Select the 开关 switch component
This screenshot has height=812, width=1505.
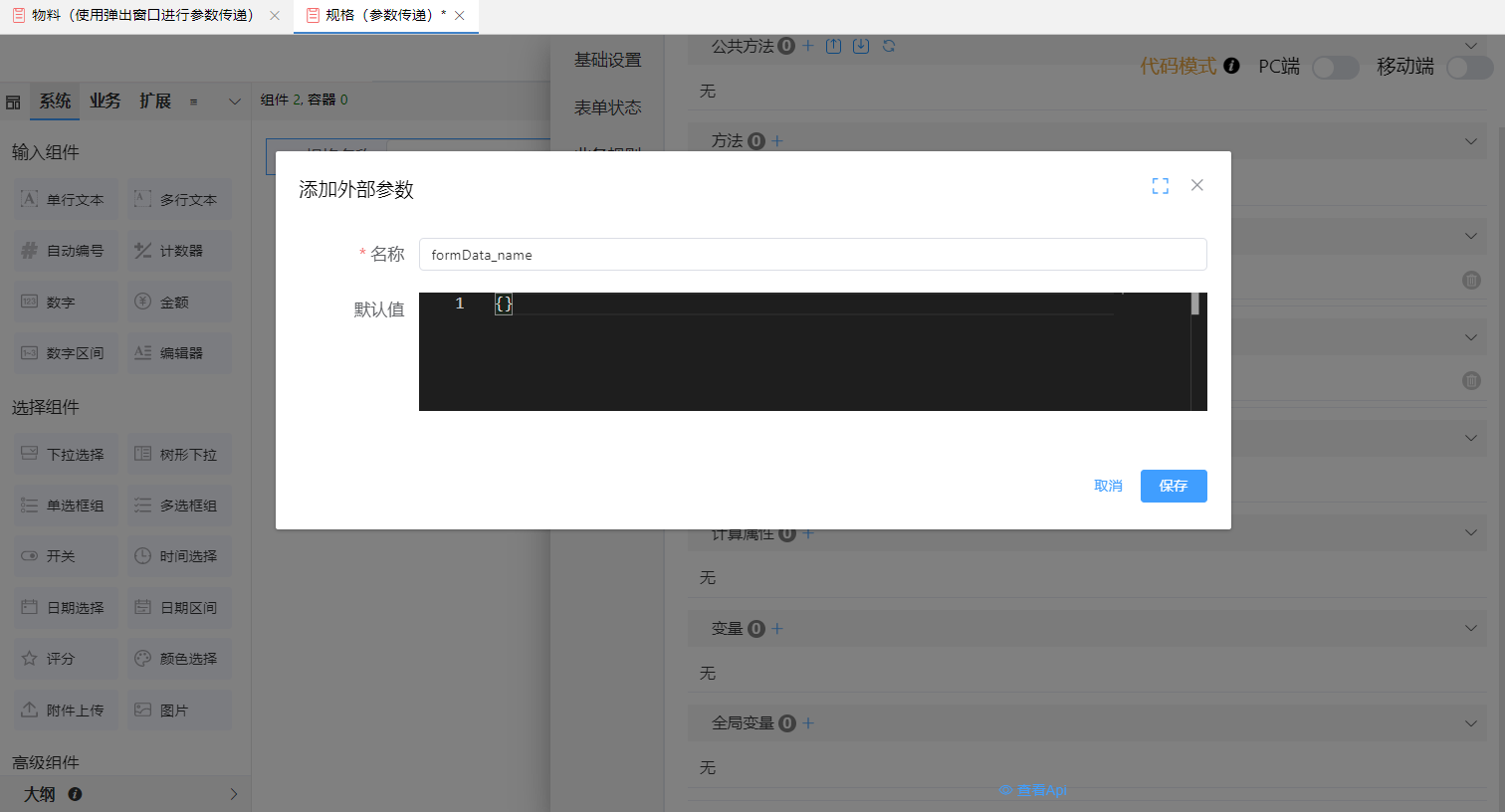point(64,555)
